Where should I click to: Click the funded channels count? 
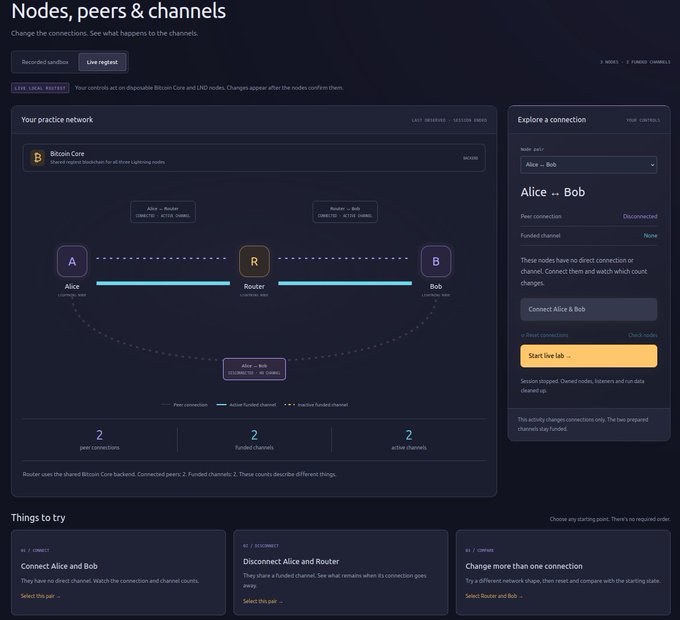tap(255, 435)
